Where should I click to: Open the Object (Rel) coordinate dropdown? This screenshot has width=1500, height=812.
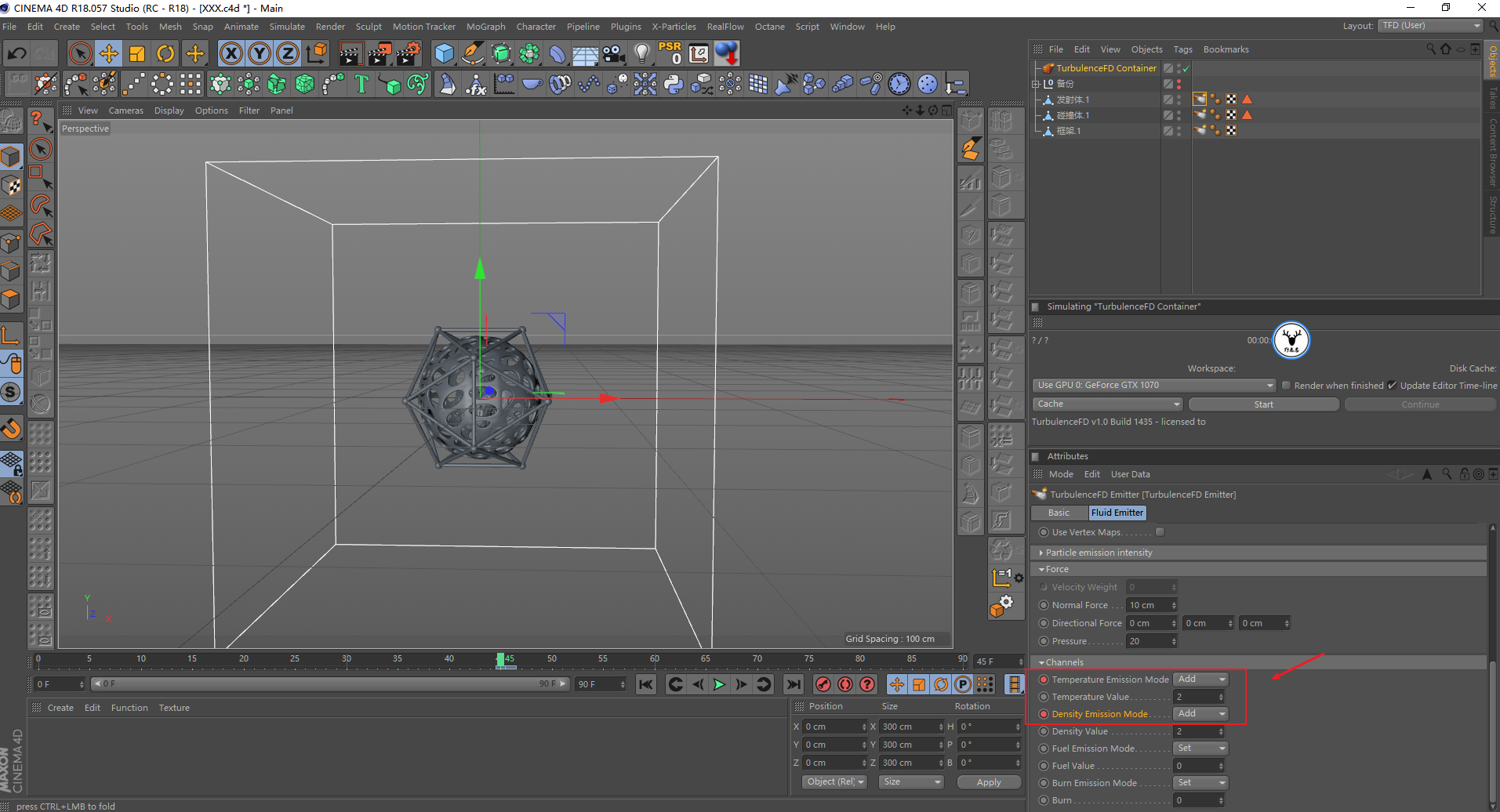[x=835, y=782]
